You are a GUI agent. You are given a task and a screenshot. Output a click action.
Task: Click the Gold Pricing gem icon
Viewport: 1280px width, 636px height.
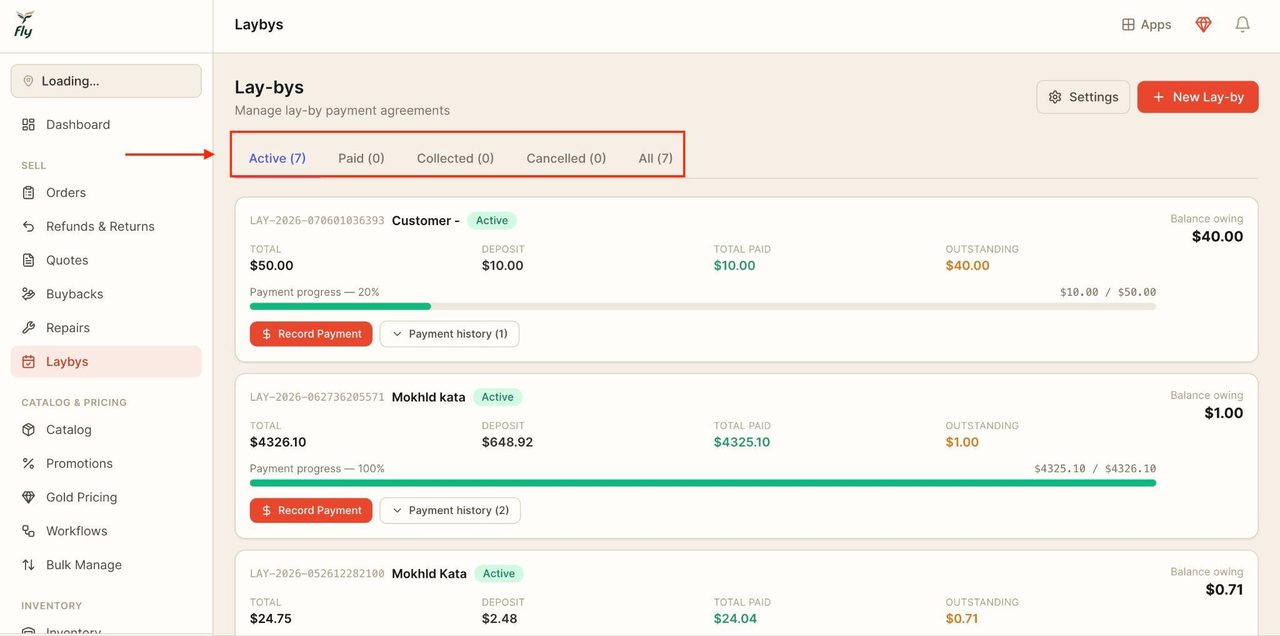[29, 498]
